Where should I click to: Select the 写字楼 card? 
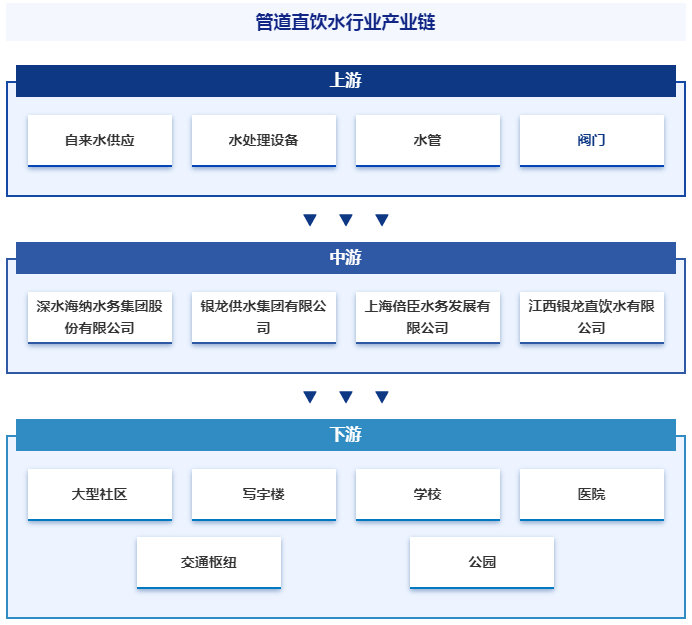pyautogui.click(x=264, y=494)
